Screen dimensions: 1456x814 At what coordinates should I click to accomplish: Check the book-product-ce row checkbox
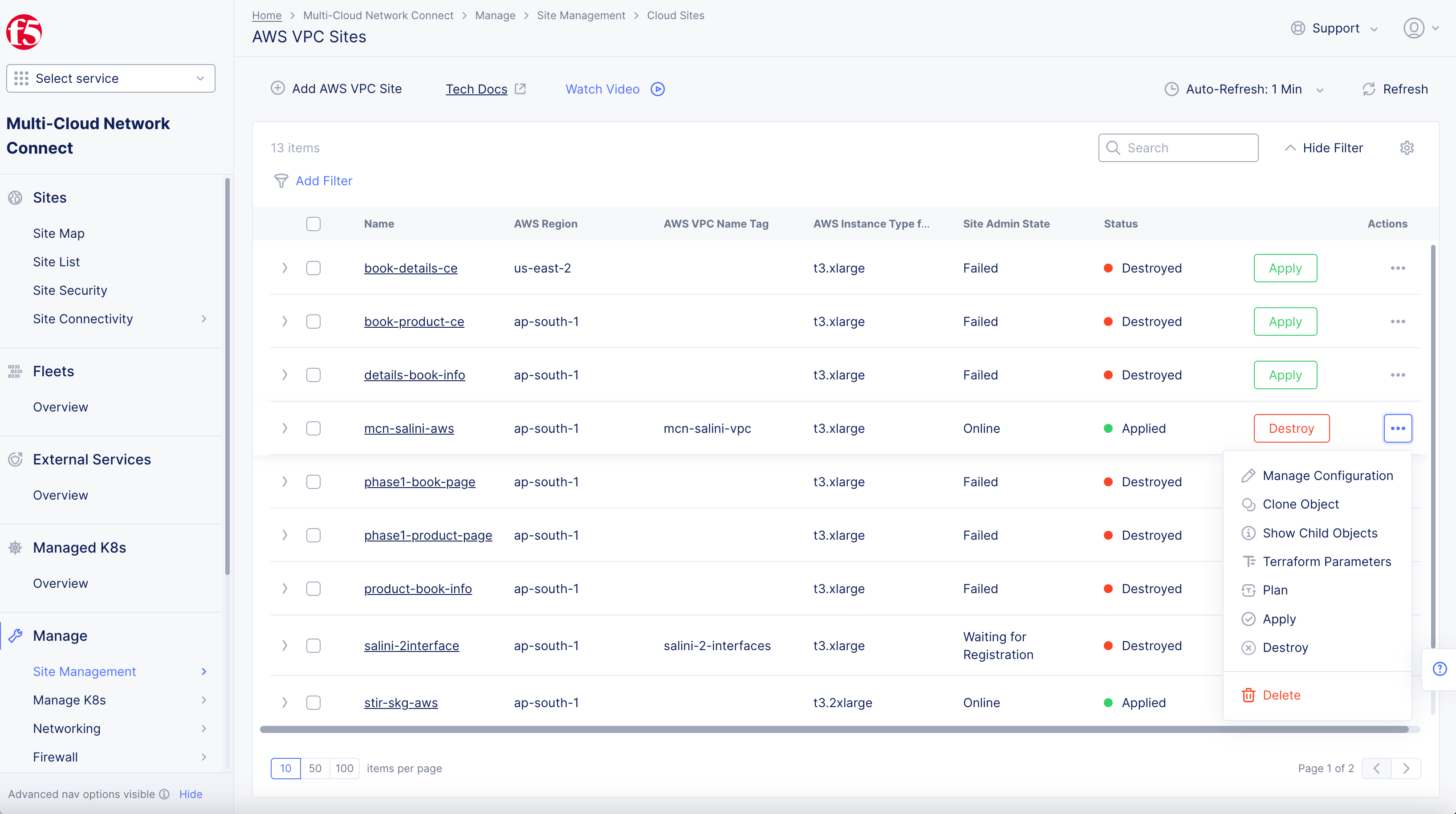313,322
